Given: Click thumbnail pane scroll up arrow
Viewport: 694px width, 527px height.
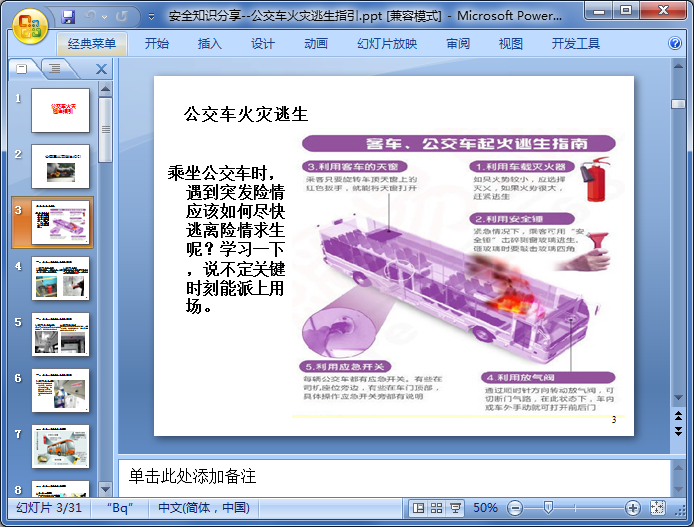Looking at the screenshot, I should [105, 89].
